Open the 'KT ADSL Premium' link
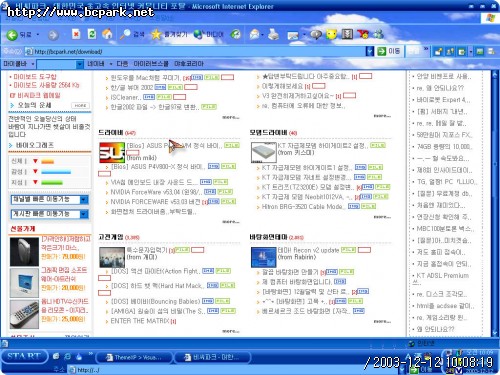This screenshot has width=500, height=375. point(443,276)
